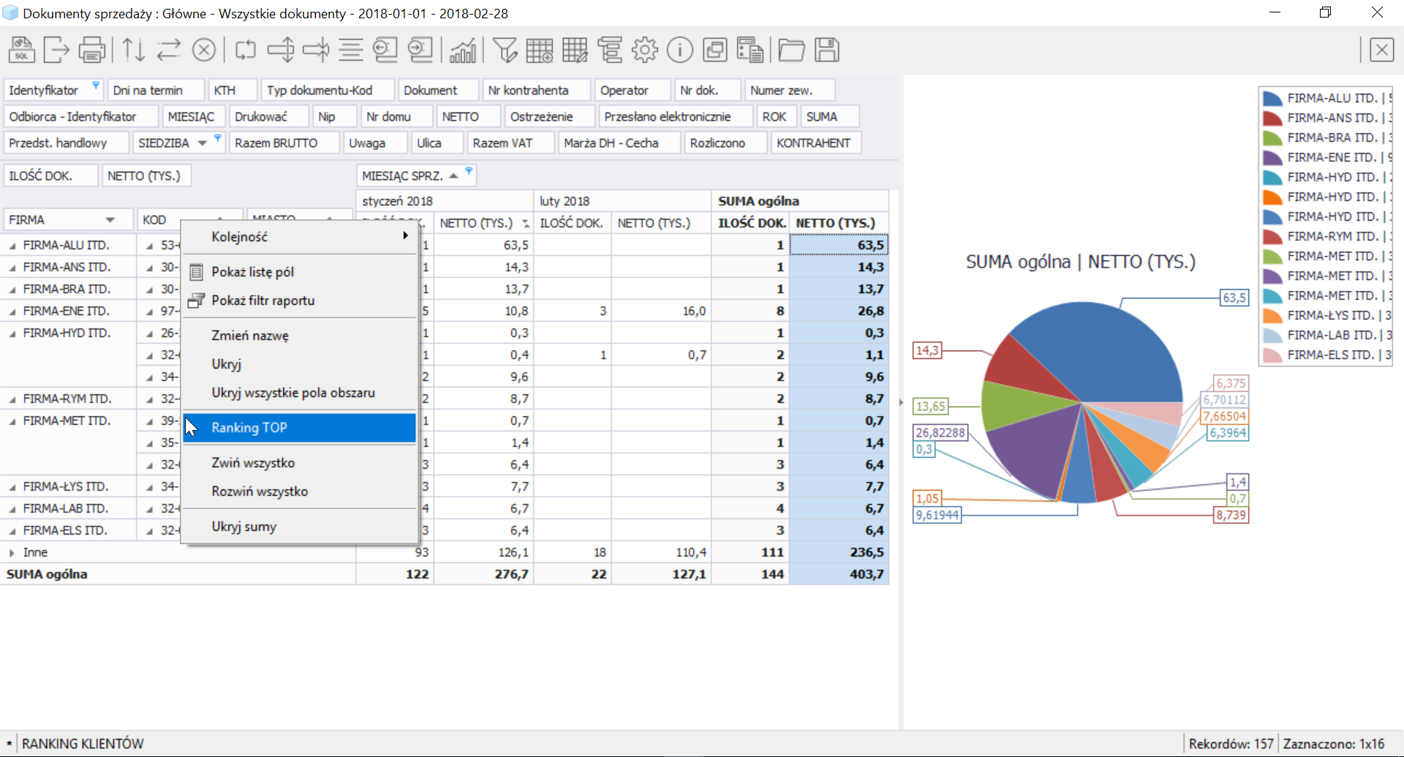The width and height of the screenshot is (1404, 757).
Task: Click the open folder icon
Action: click(792, 50)
